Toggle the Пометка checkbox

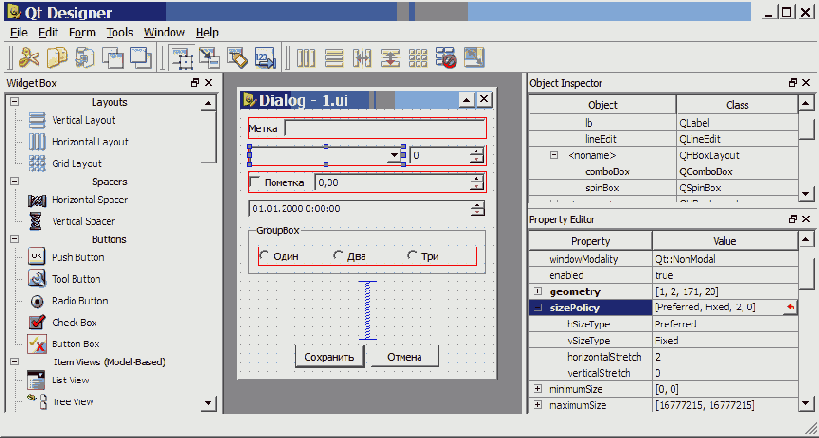coord(257,183)
